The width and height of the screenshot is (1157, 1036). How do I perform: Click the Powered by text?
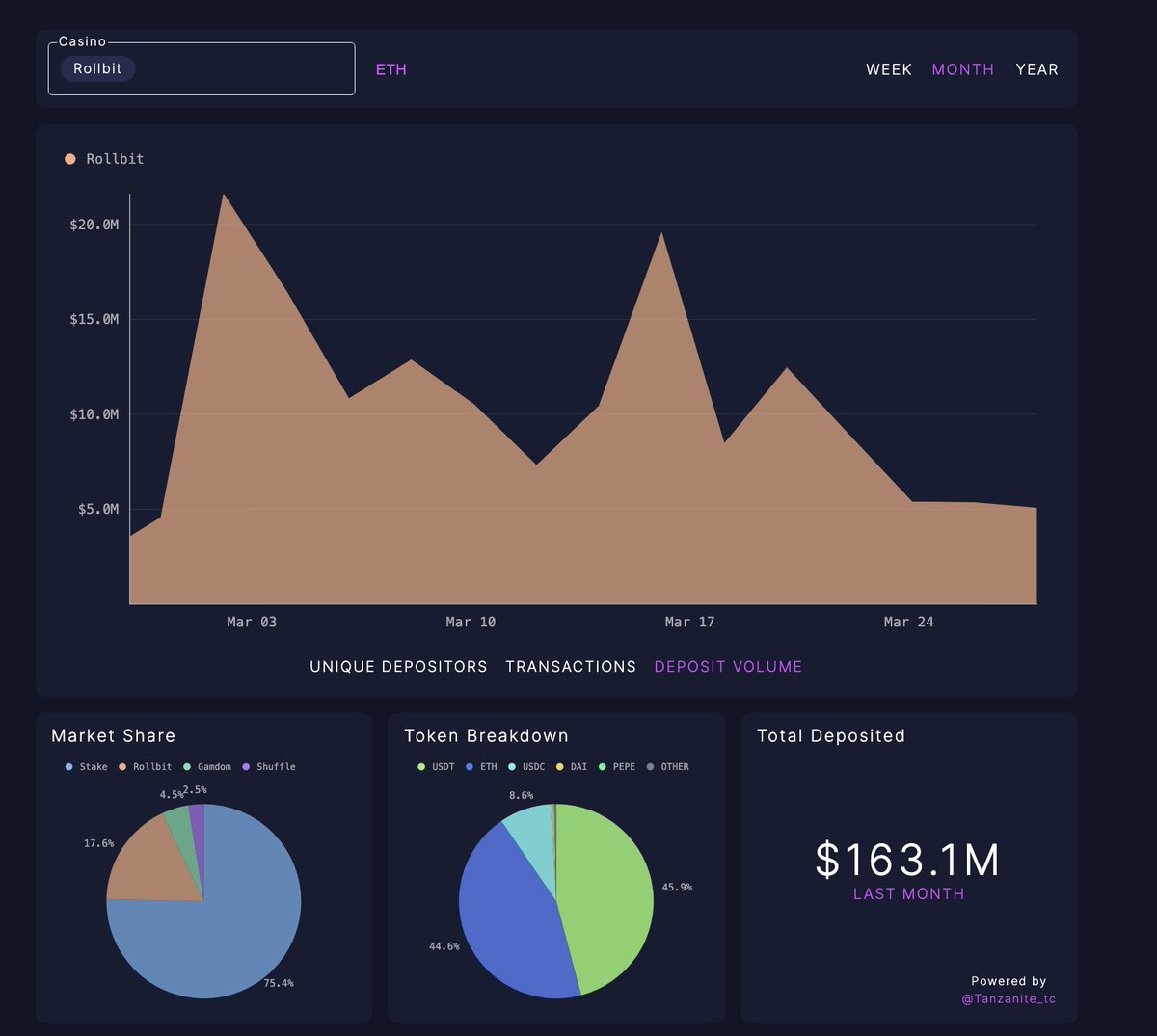point(1009,981)
